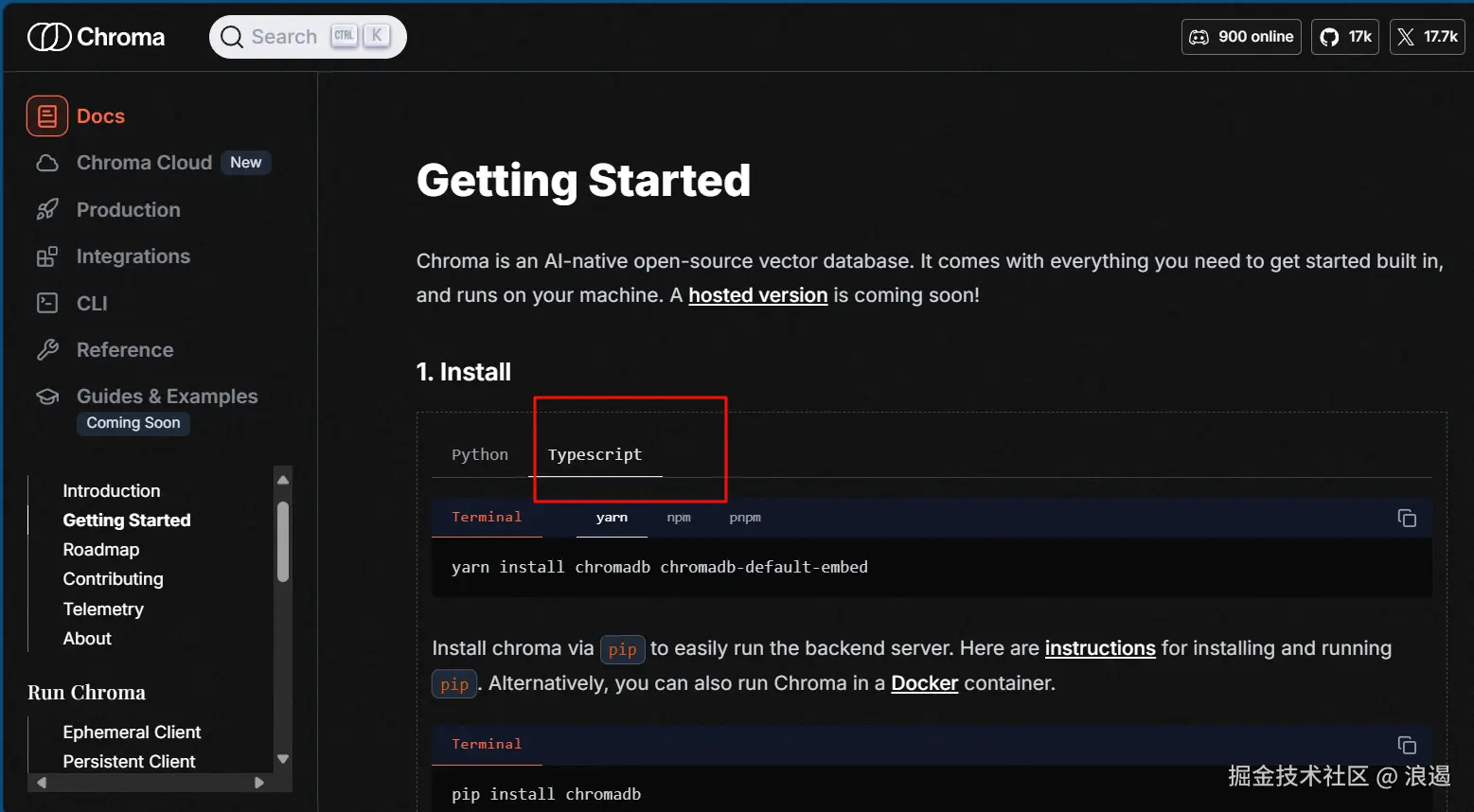Image resolution: width=1474 pixels, height=812 pixels.
Task: Open the X 17.7k followers button
Action: click(1428, 37)
